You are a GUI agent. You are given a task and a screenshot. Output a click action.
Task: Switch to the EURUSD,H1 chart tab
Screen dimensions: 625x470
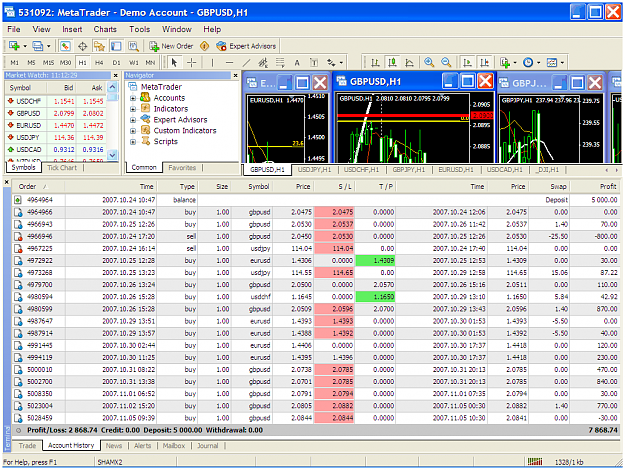(456, 170)
